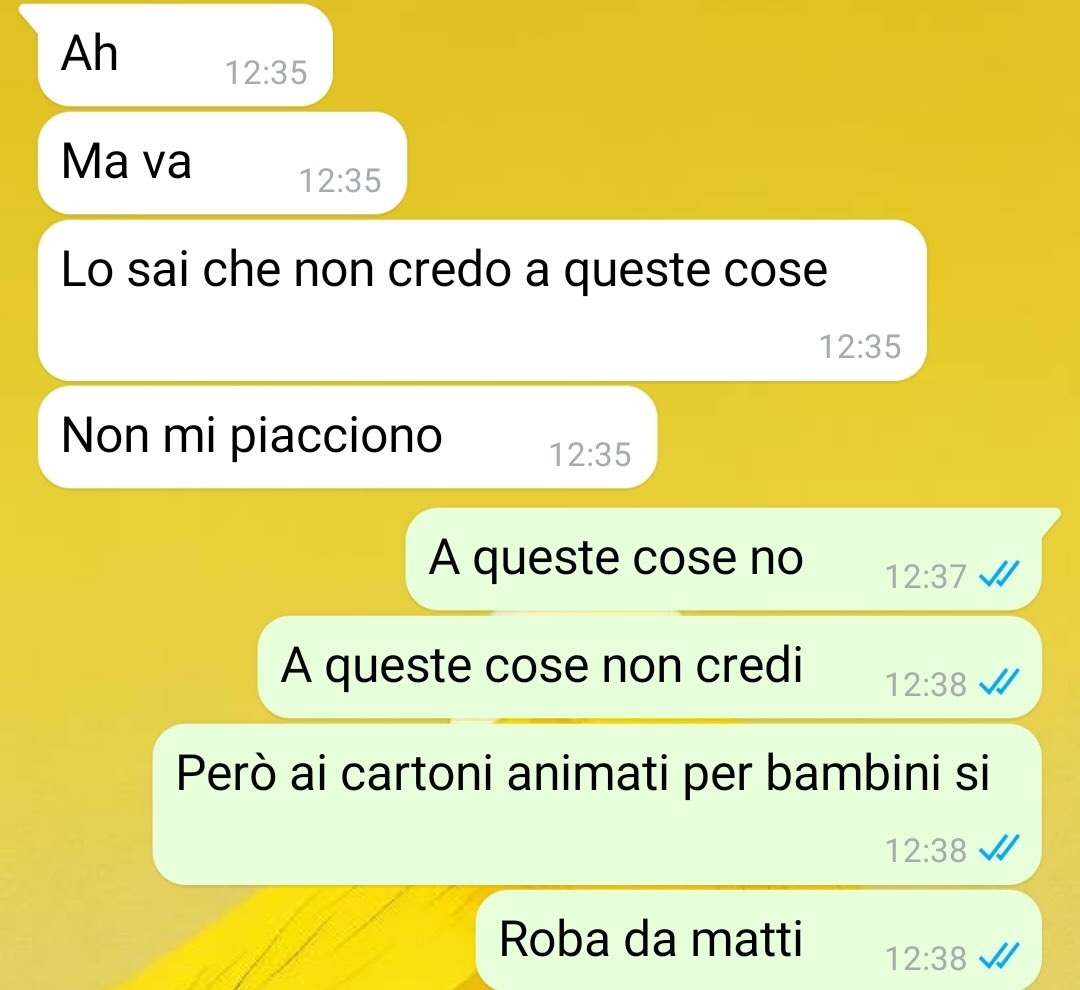This screenshot has height=990, width=1080.
Task: Click the 12:37 timestamp on sent message
Action: (x=926, y=577)
